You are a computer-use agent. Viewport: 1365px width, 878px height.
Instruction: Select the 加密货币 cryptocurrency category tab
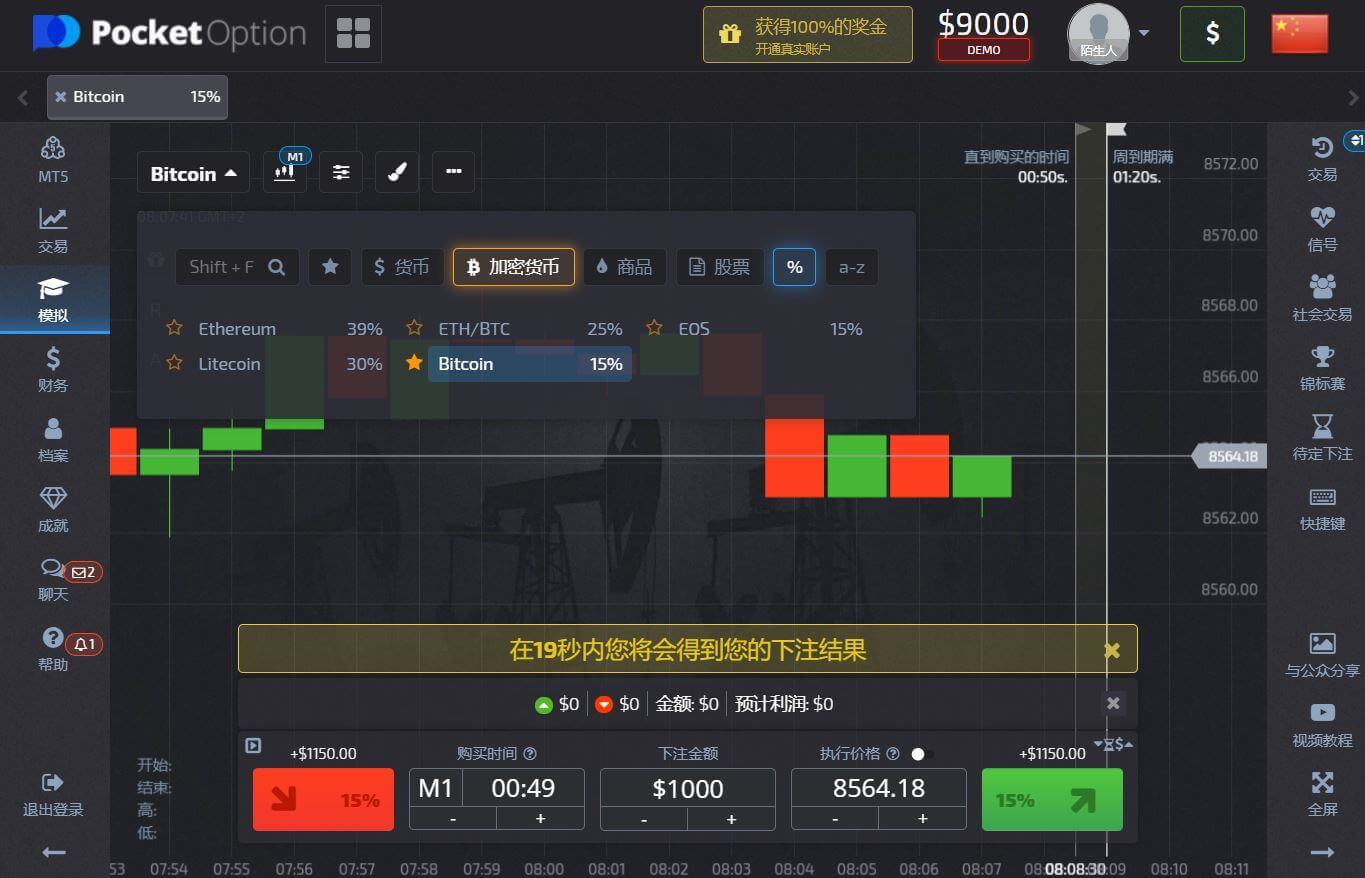[513, 267]
